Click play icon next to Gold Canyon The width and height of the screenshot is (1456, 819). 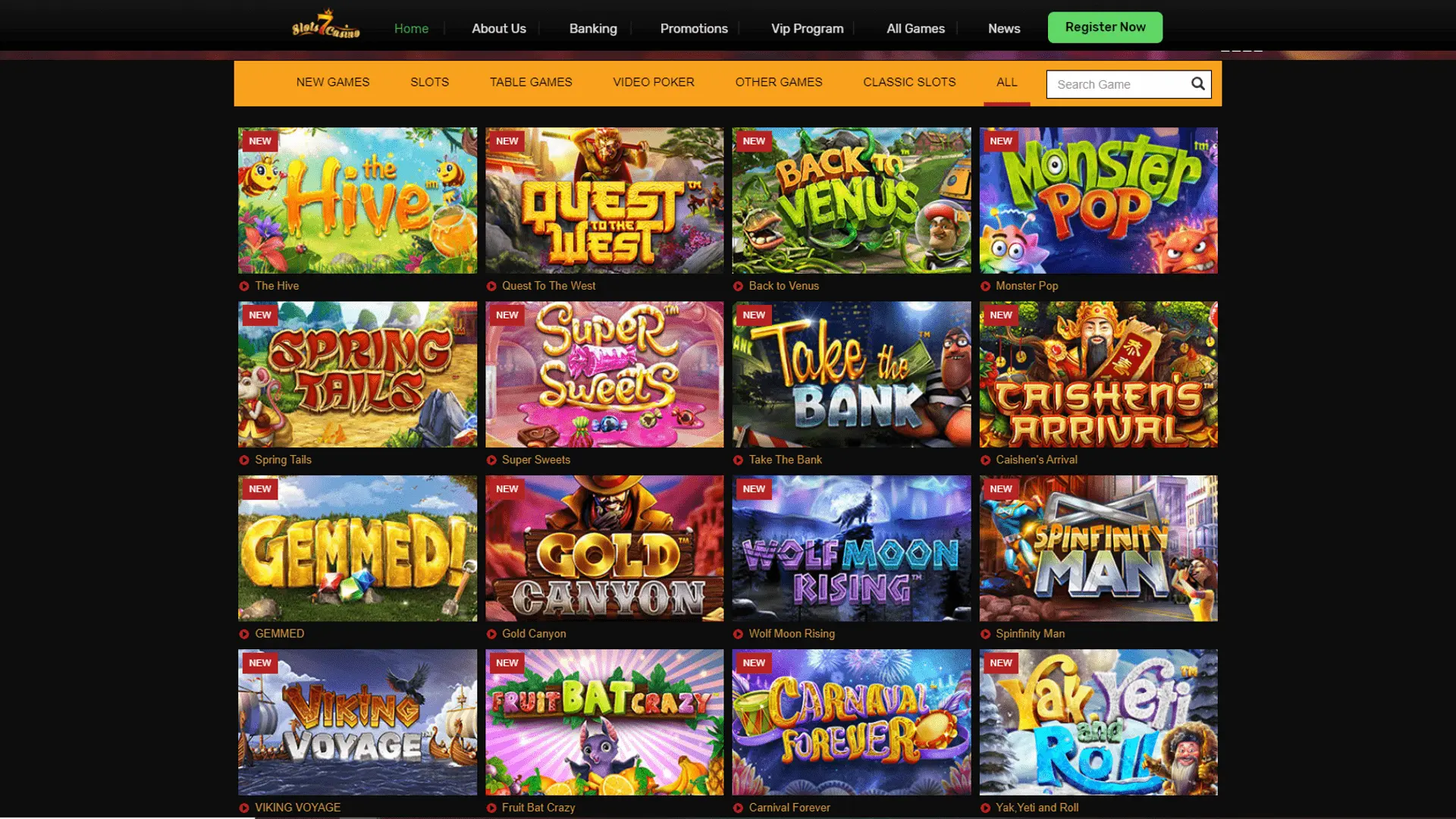[491, 634]
